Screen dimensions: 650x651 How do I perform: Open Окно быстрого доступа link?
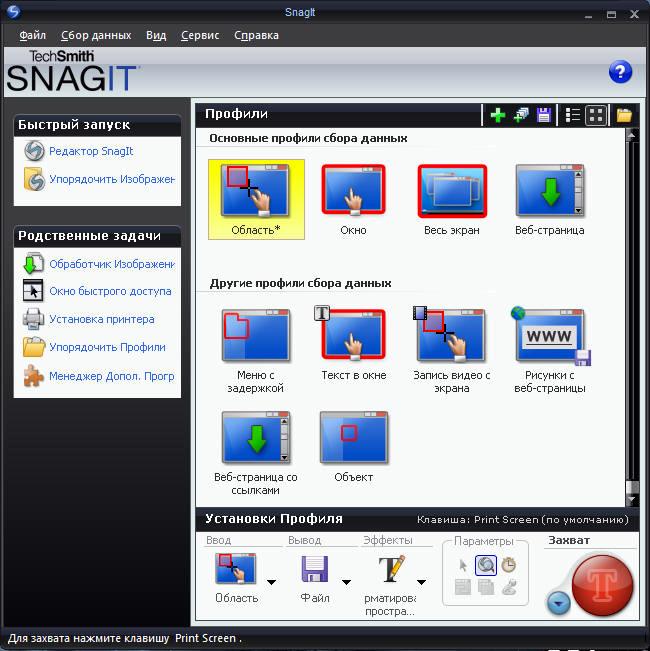tap(110, 291)
